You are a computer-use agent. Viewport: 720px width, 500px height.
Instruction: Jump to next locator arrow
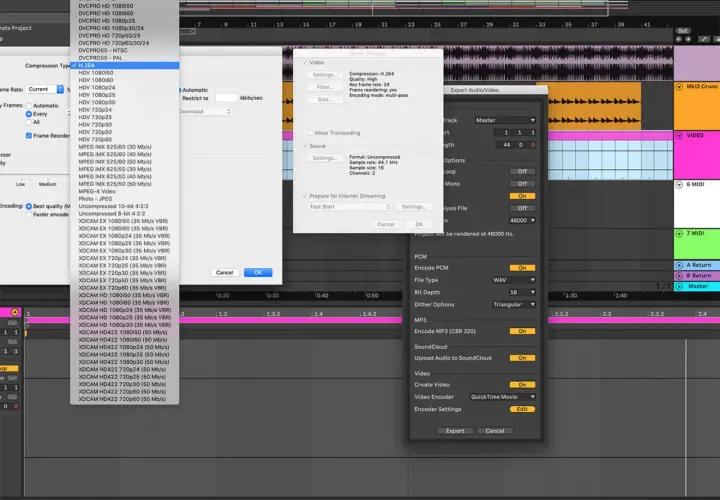[688, 39]
